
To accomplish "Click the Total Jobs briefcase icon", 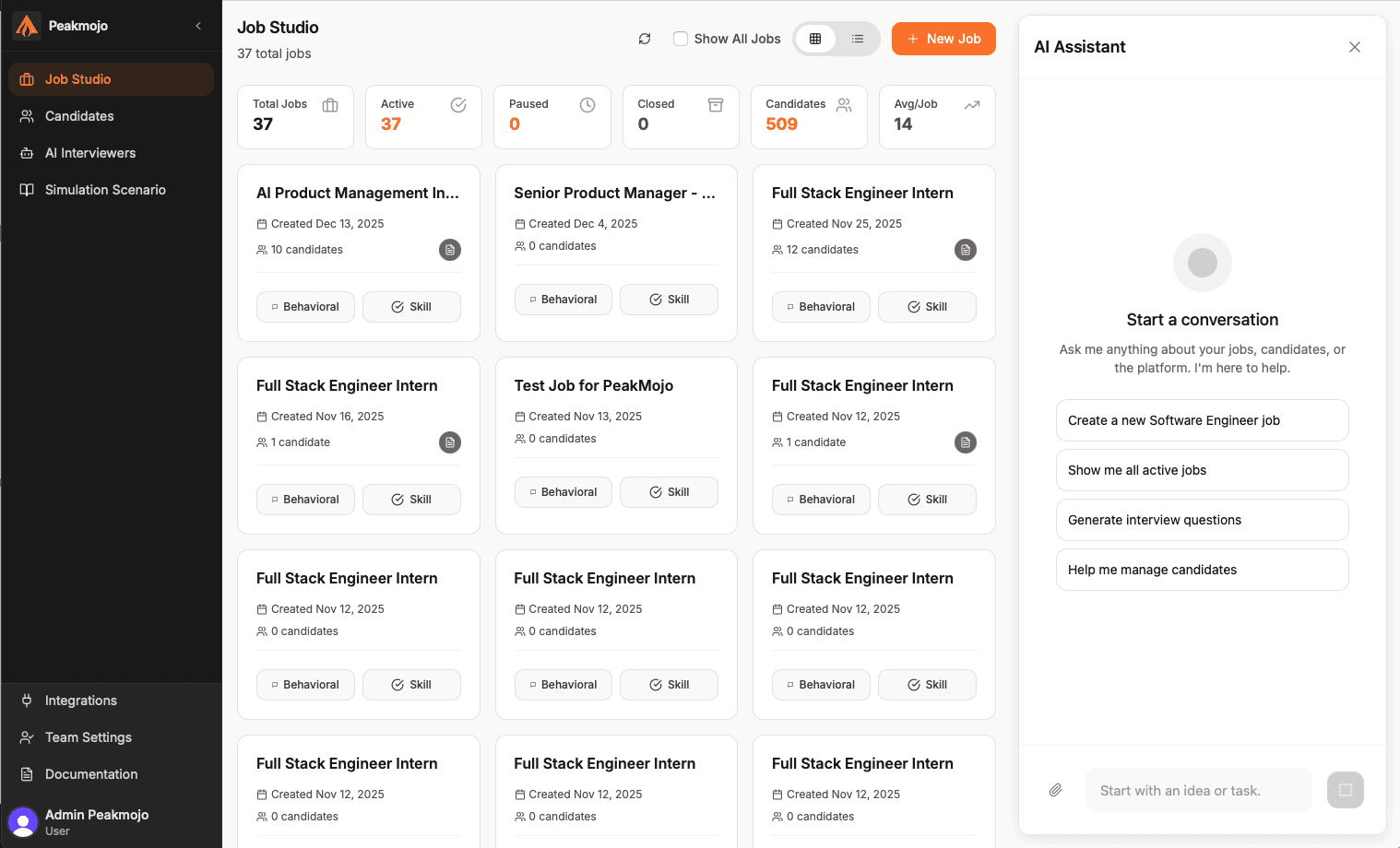I will click(330, 105).
